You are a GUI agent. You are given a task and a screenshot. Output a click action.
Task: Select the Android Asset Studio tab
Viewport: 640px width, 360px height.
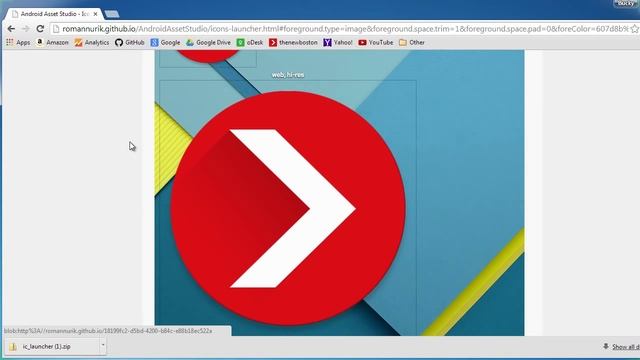(55, 14)
